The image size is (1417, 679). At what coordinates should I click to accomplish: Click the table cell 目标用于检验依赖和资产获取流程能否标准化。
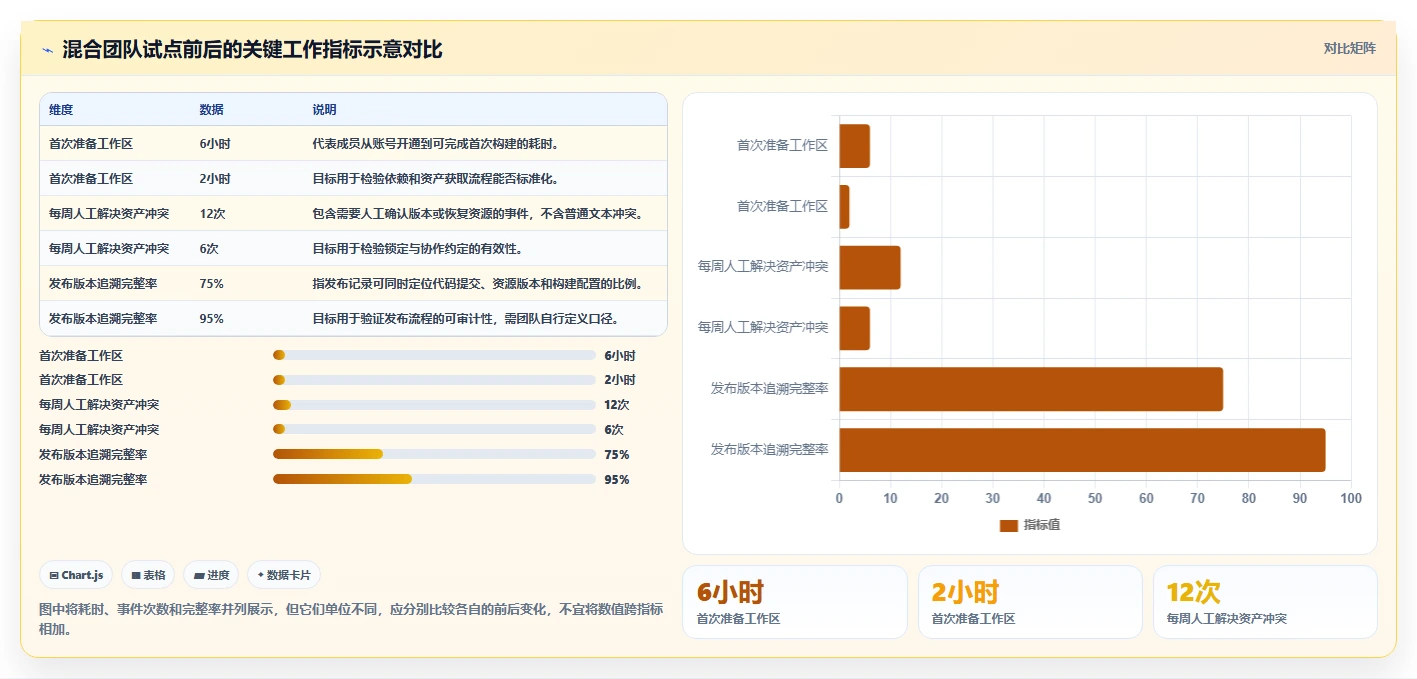435,179
